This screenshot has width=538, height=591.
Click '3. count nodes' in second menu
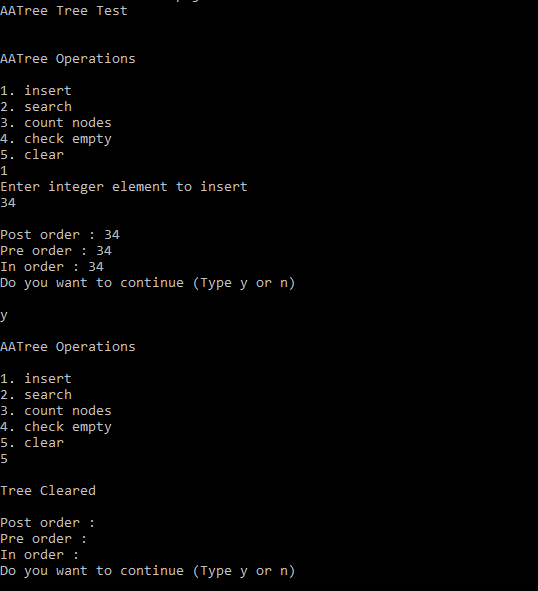56,411
